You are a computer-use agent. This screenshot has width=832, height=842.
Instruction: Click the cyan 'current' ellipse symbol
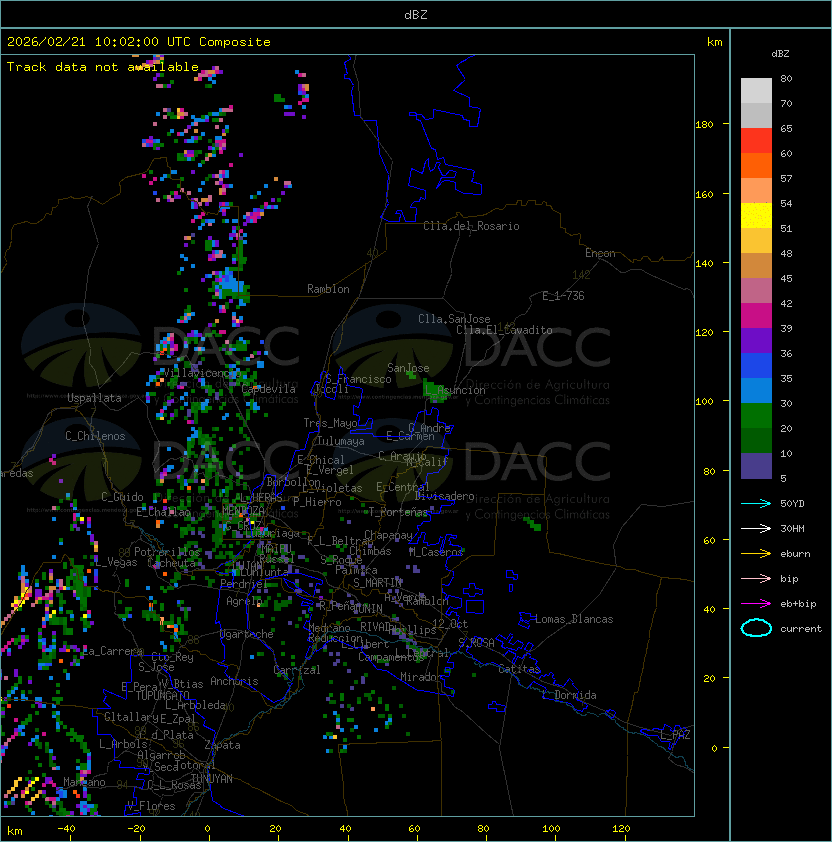click(x=756, y=628)
